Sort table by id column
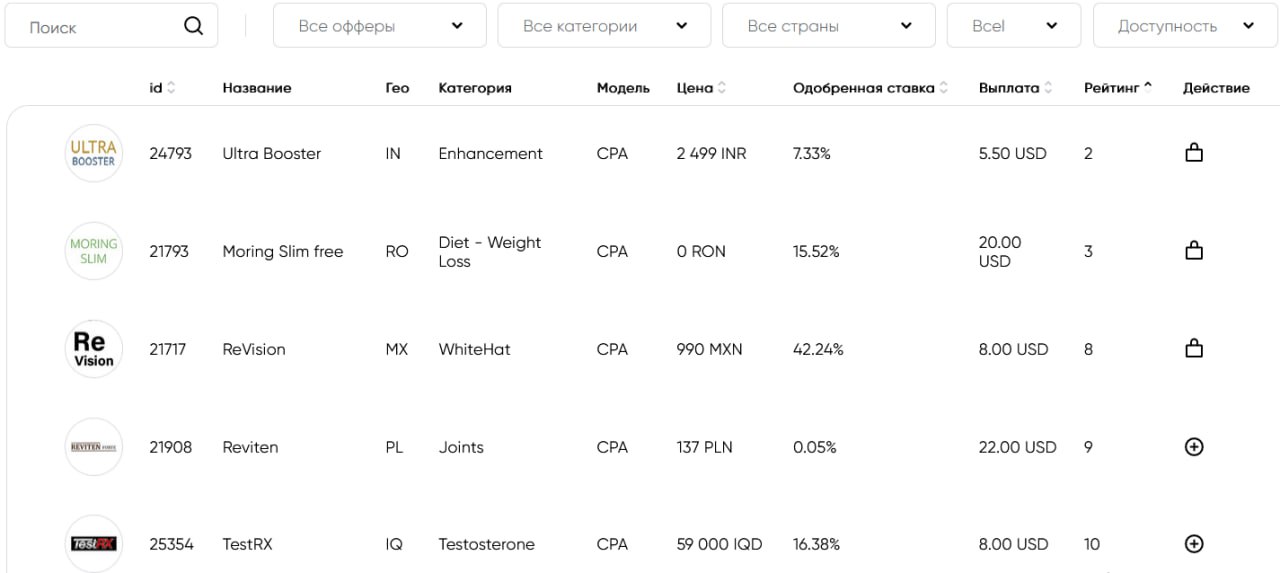Image resolution: width=1280 pixels, height=573 pixels. (x=162, y=88)
